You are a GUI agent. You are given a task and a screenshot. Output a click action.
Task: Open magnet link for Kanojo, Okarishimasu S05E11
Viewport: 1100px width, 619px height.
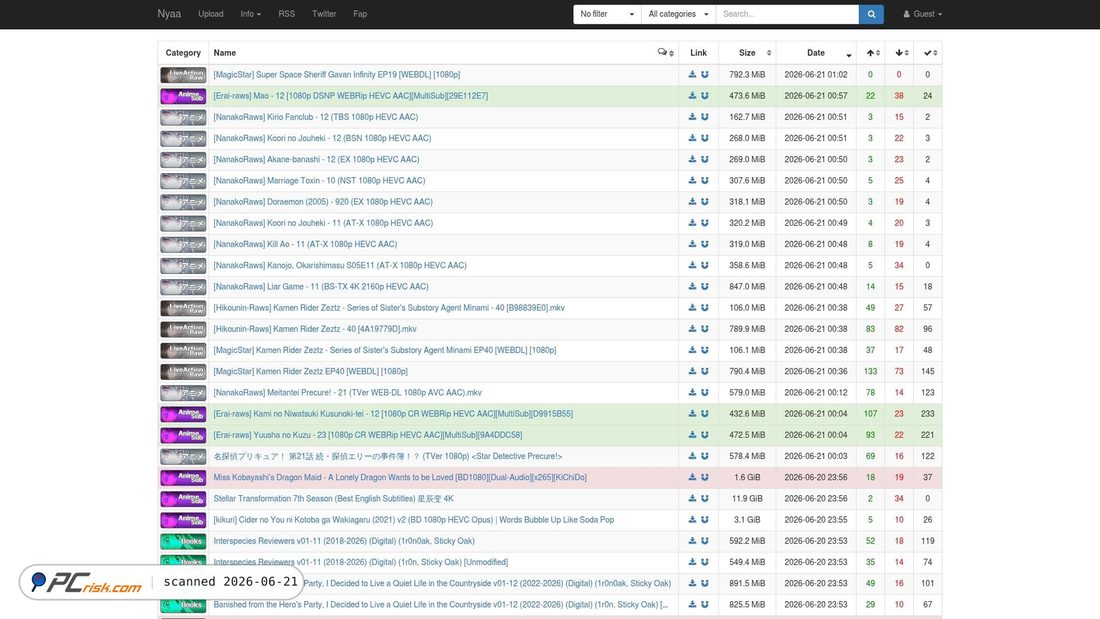point(704,265)
